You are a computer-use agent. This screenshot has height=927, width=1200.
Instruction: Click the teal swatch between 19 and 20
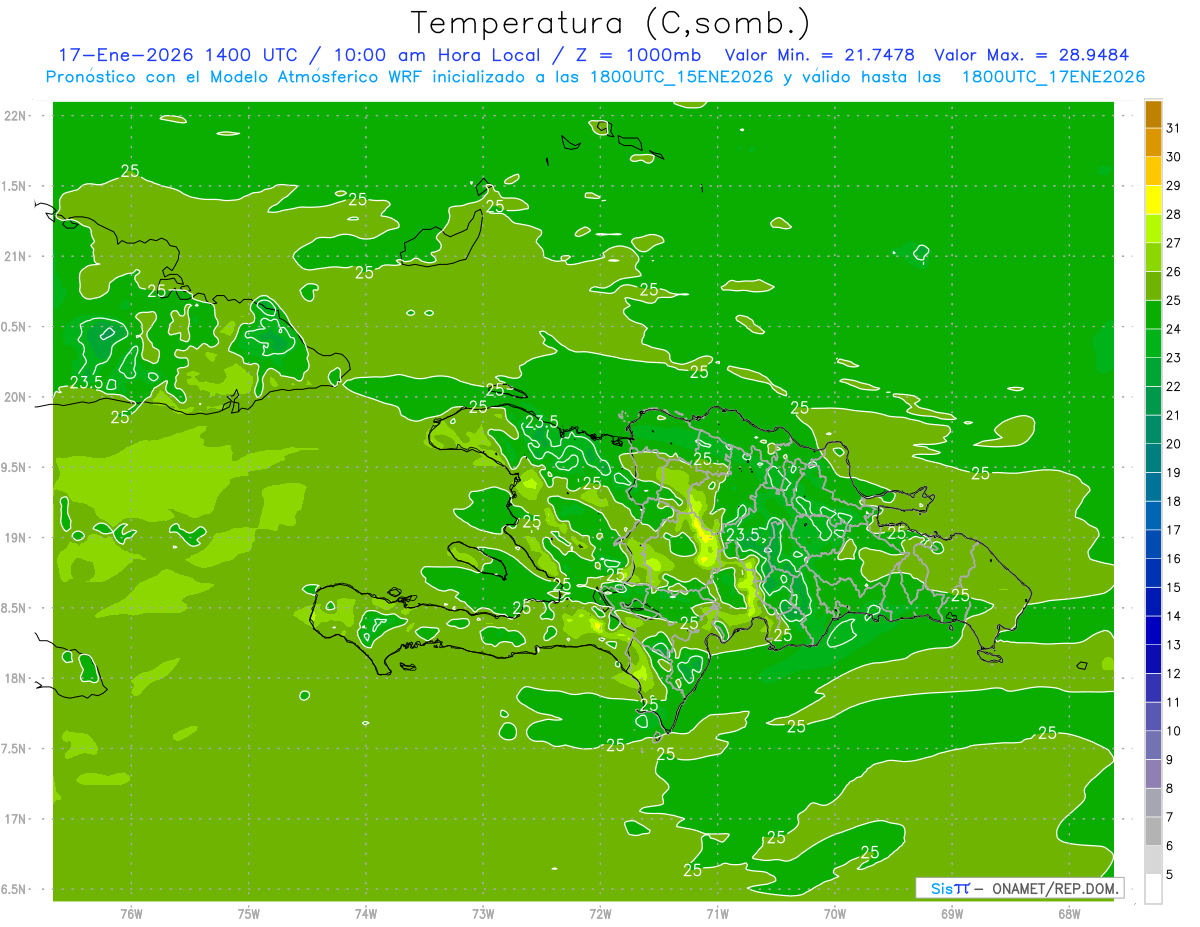[x=1153, y=458]
